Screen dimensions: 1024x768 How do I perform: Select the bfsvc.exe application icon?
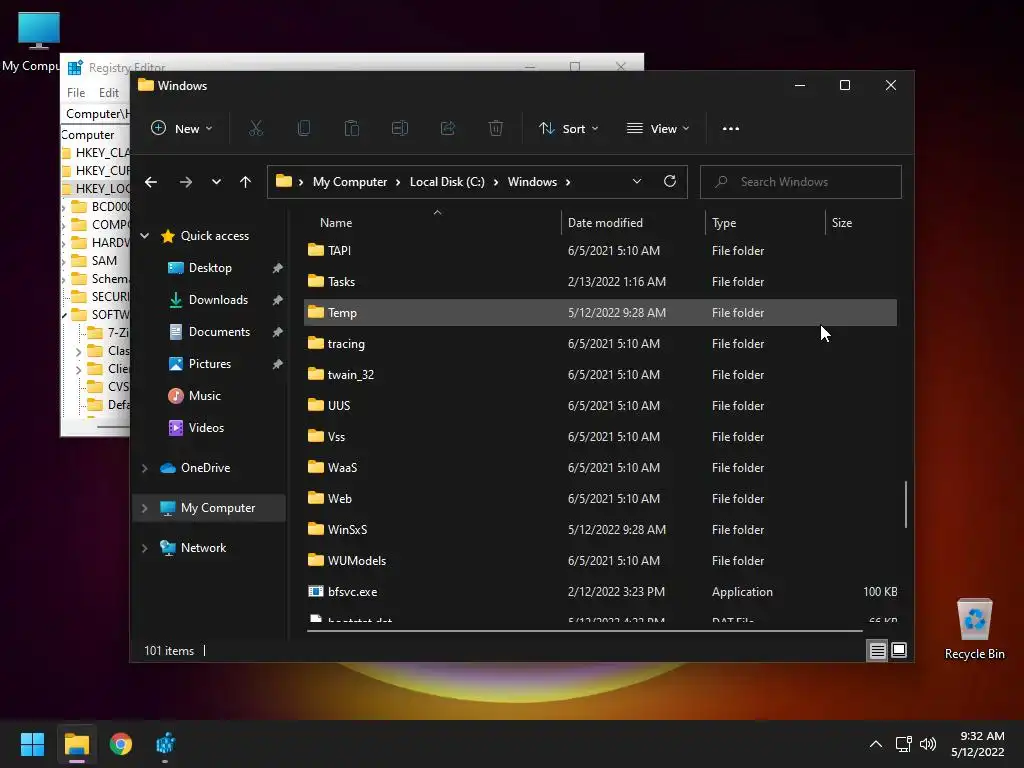click(316, 592)
